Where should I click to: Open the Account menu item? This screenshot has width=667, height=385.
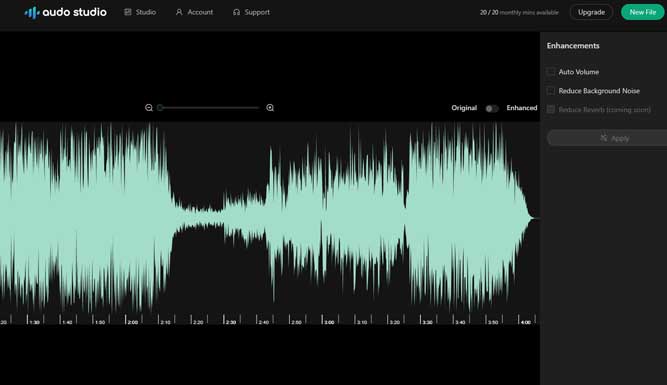pyautogui.click(x=194, y=12)
